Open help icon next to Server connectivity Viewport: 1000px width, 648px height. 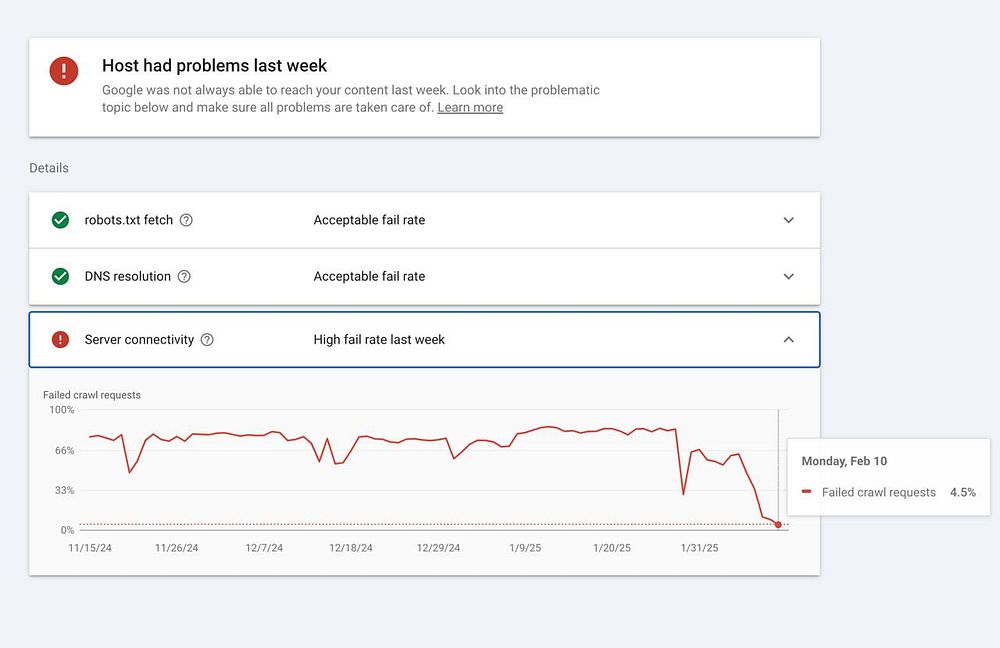(207, 339)
